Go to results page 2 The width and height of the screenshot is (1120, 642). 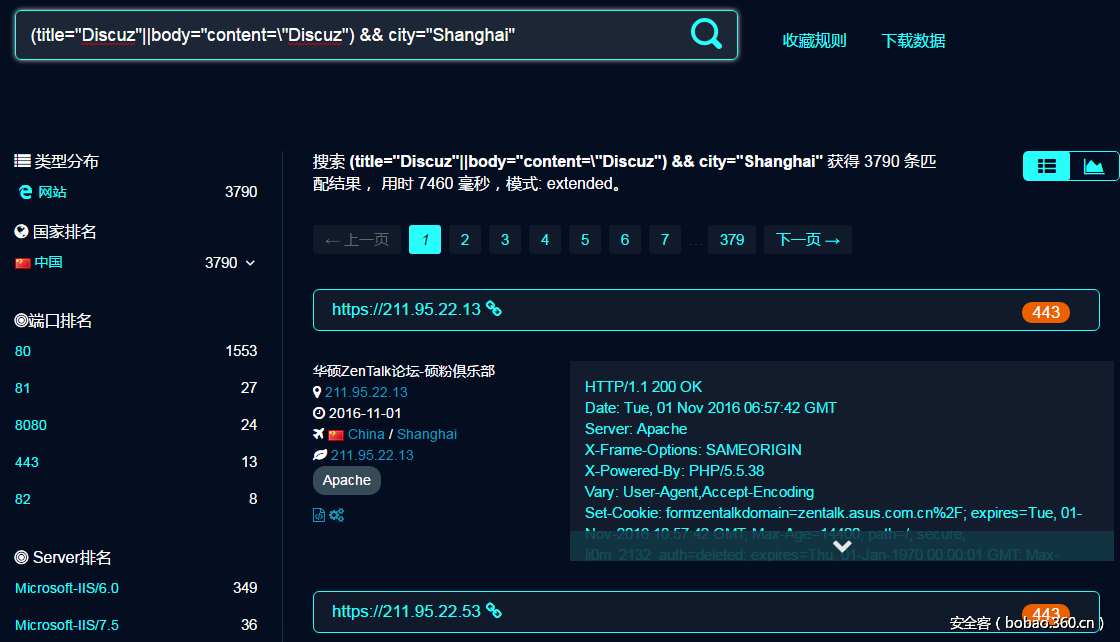[465, 240]
